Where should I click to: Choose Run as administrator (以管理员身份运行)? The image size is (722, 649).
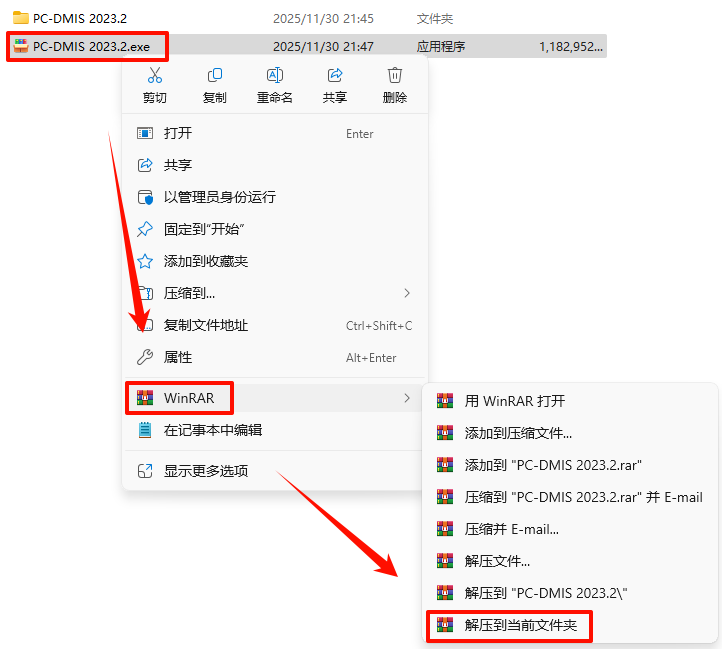(x=274, y=197)
